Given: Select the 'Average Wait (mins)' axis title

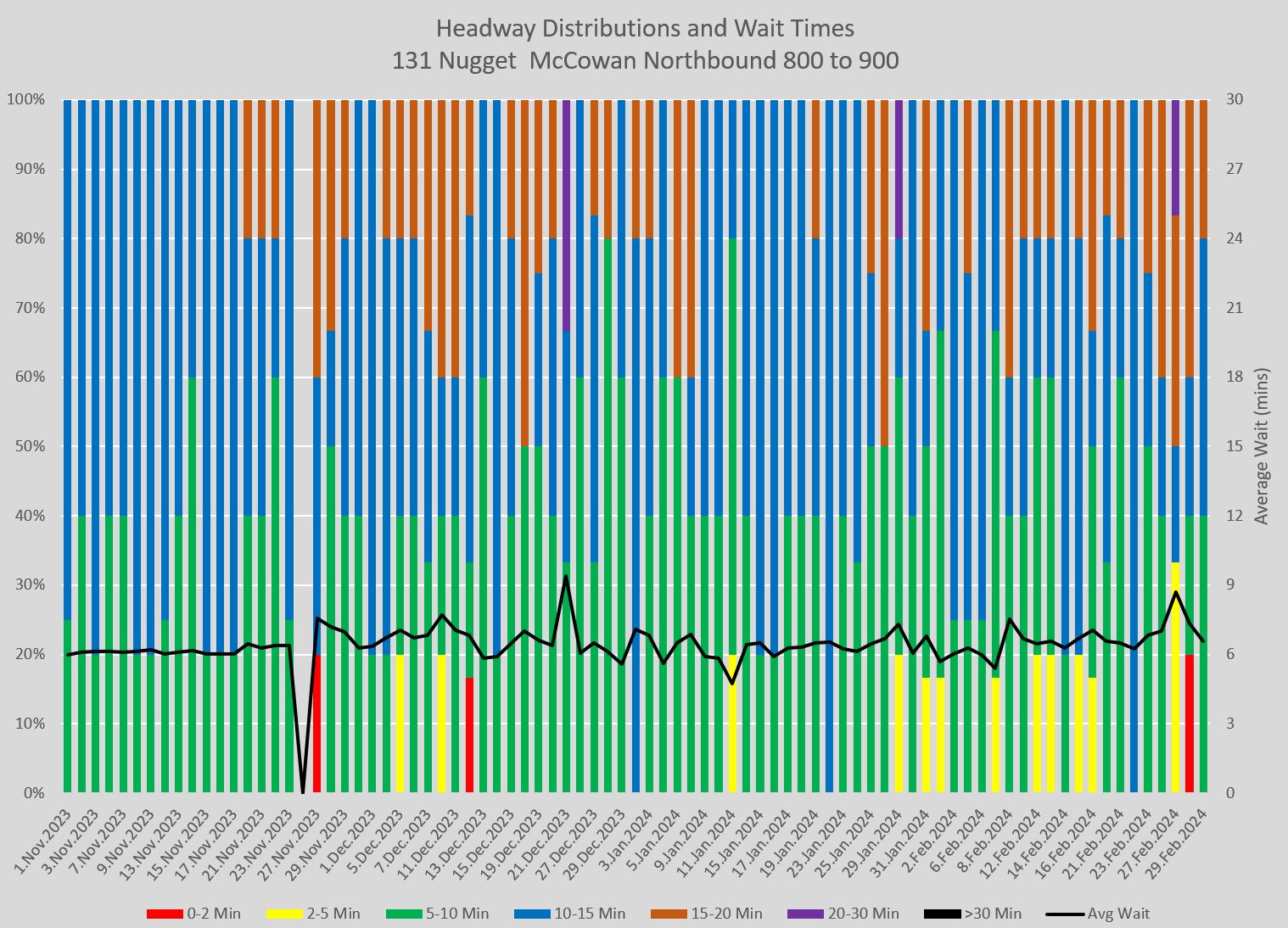Looking at the screenshot, I should [1262, 446].
